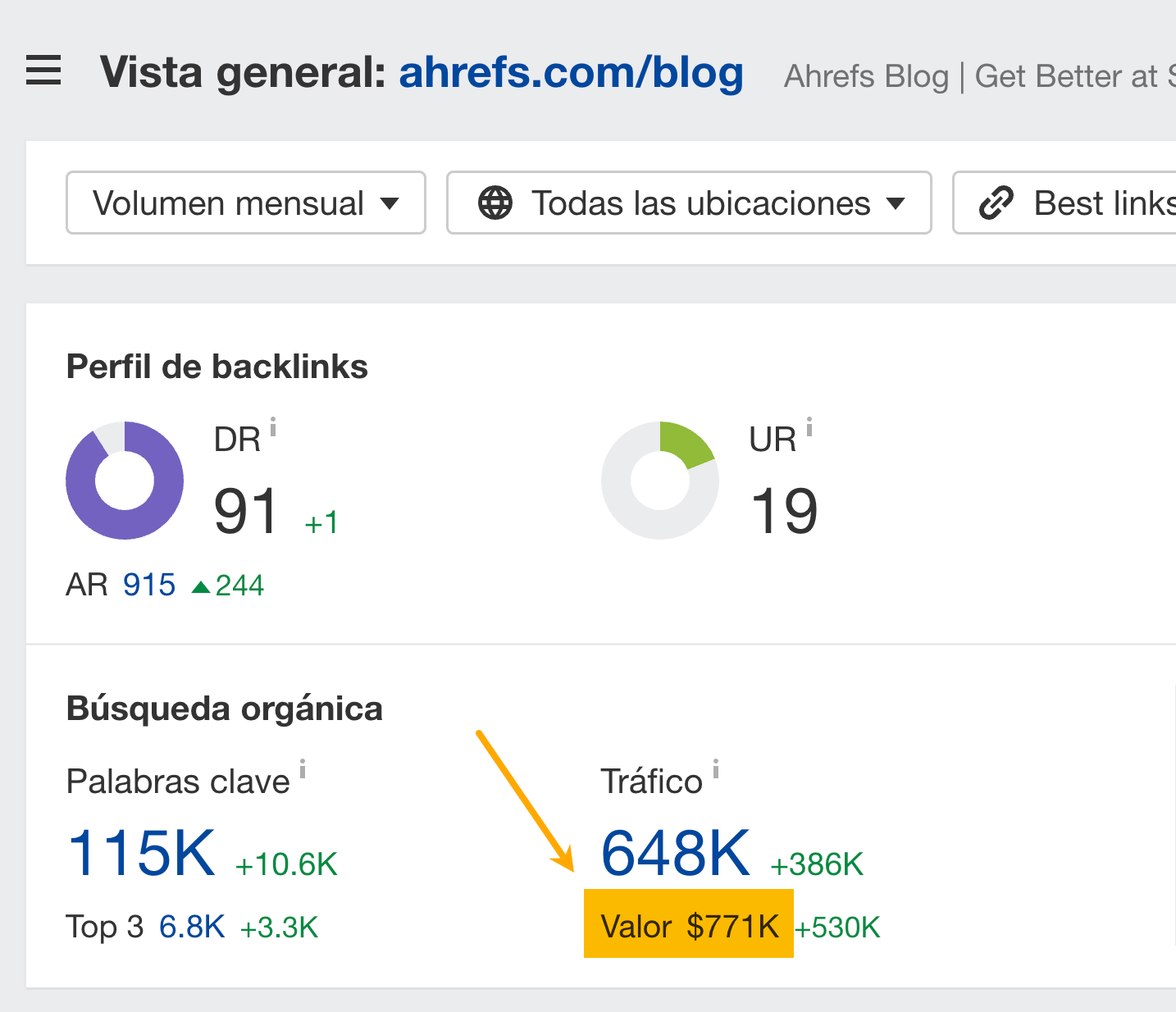1176x1012 pixels.
Task: Click the Búsqueda orgánica section header
Action: click(224, 708)
